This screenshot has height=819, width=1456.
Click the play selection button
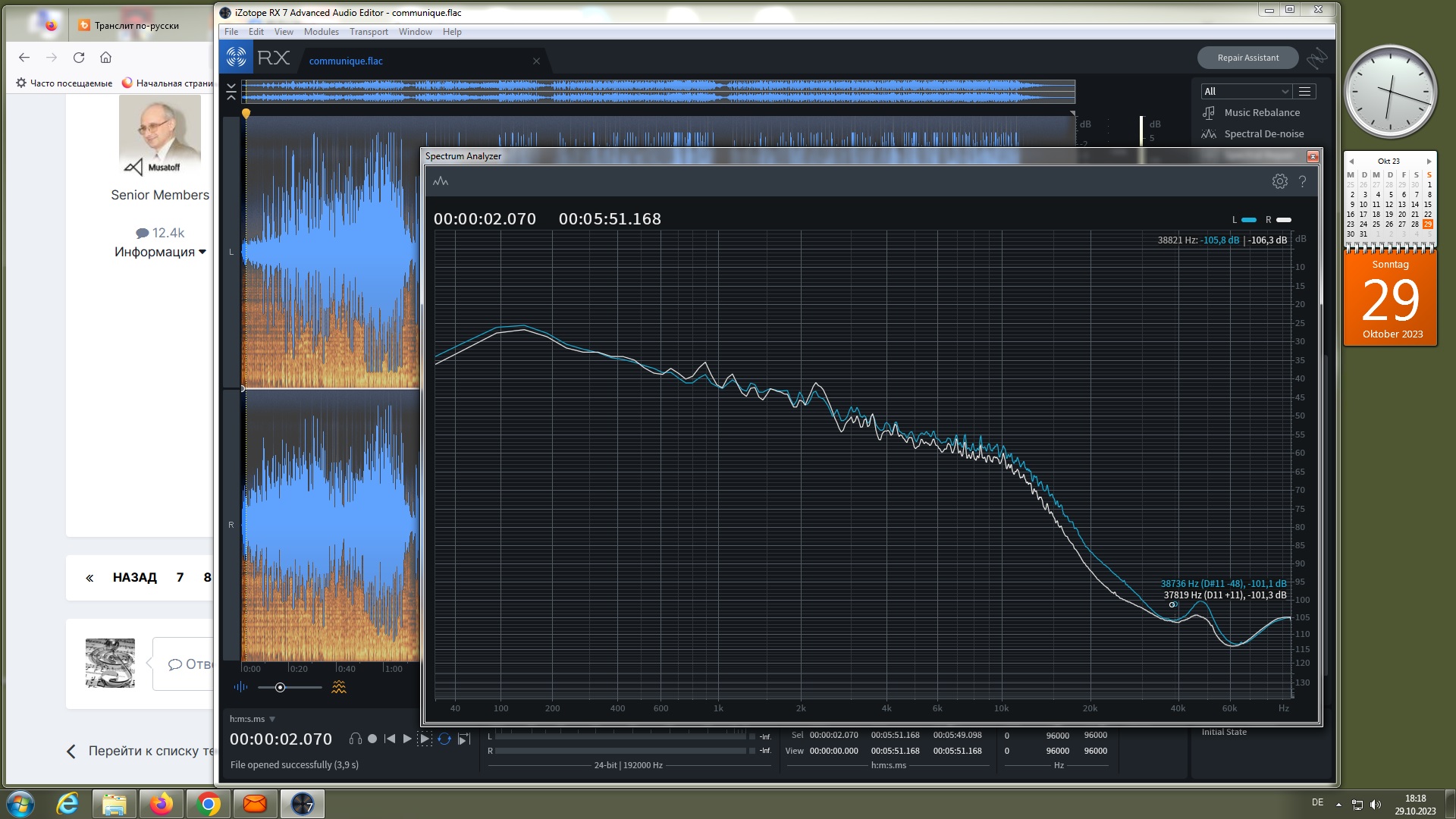[x=425, y=739]
